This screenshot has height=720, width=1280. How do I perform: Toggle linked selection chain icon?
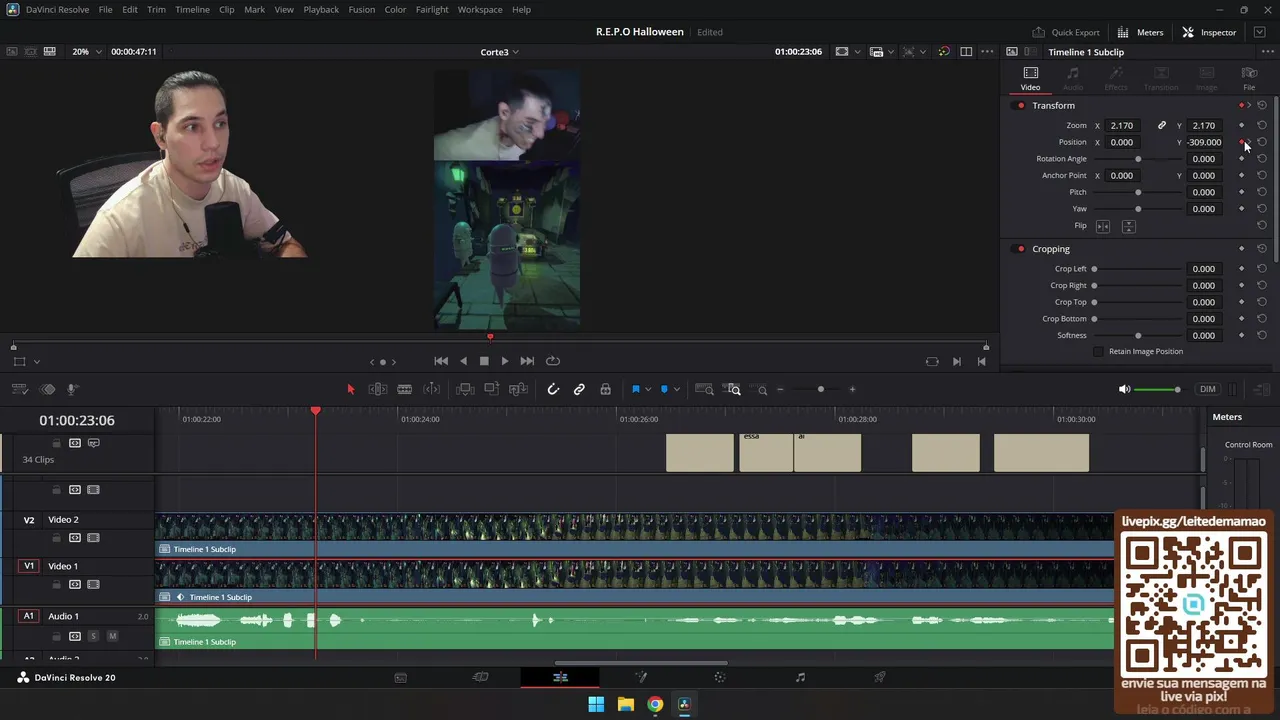click(579, 389)
